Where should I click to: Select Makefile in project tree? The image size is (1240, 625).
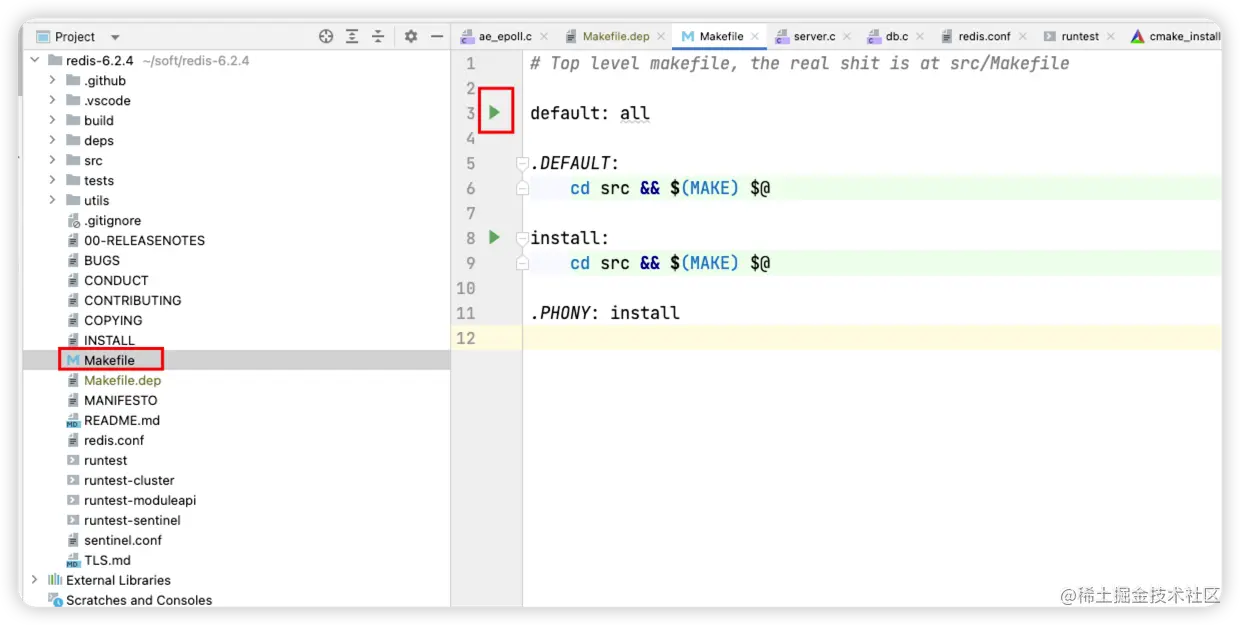pos(109,360)
